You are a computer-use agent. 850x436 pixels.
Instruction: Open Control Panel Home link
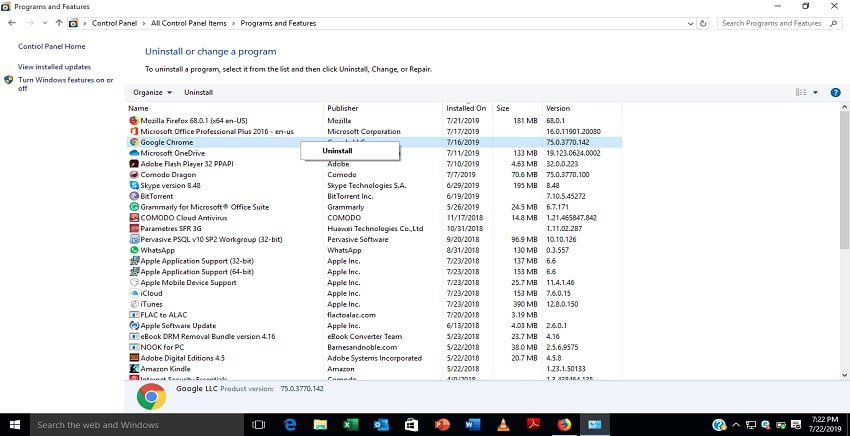51,47
